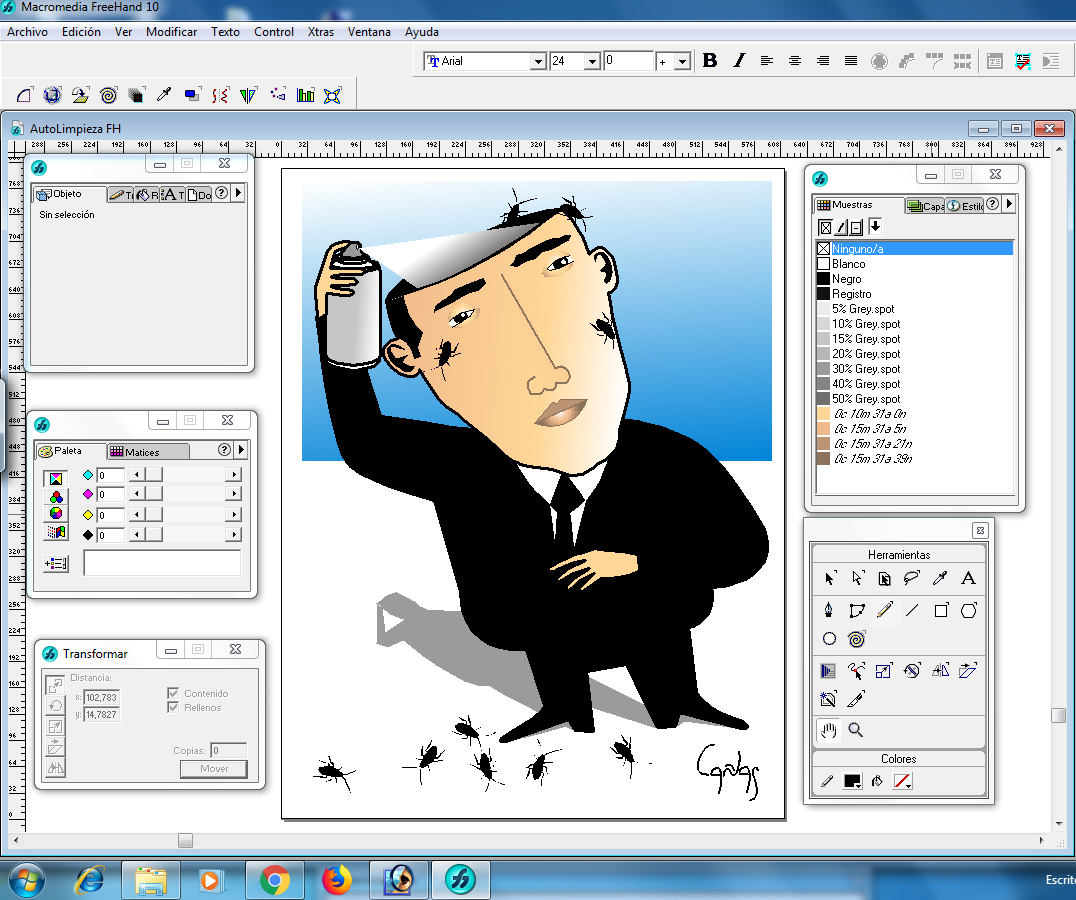Switch Paleta to HLS color wheel mode
Viewport: 1076px width, 900px height.
tap(56, 513)
